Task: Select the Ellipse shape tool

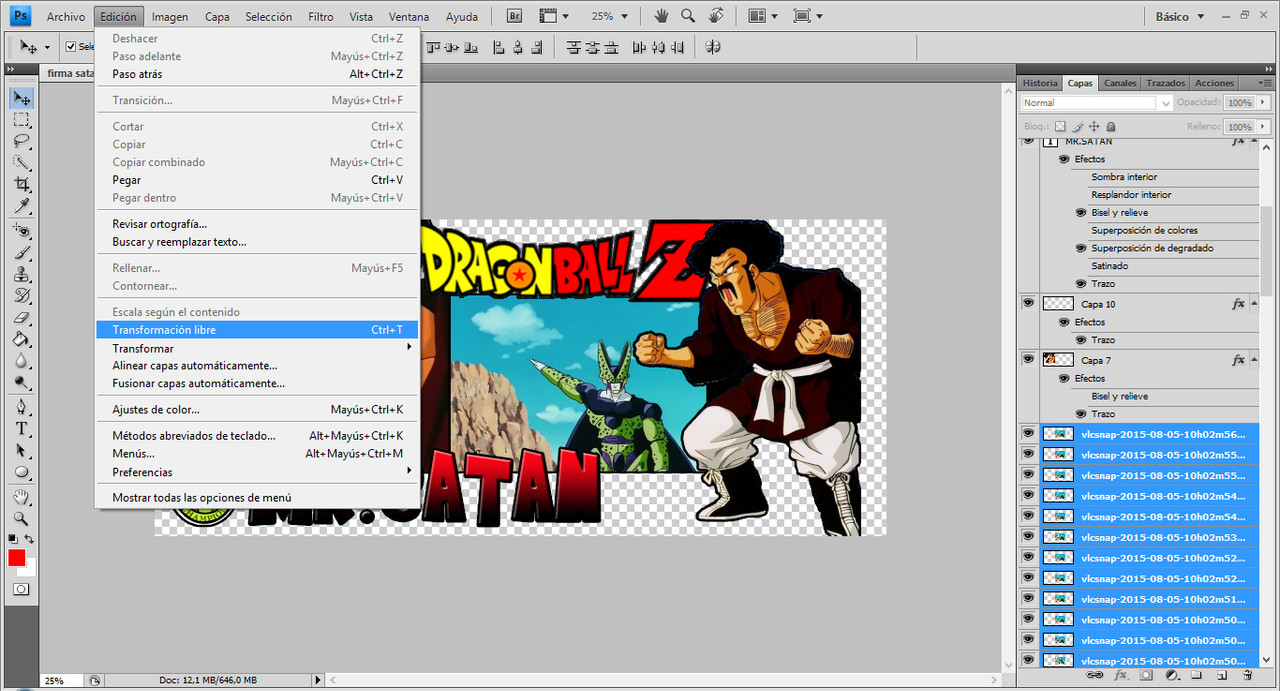Action: [22, 472]
